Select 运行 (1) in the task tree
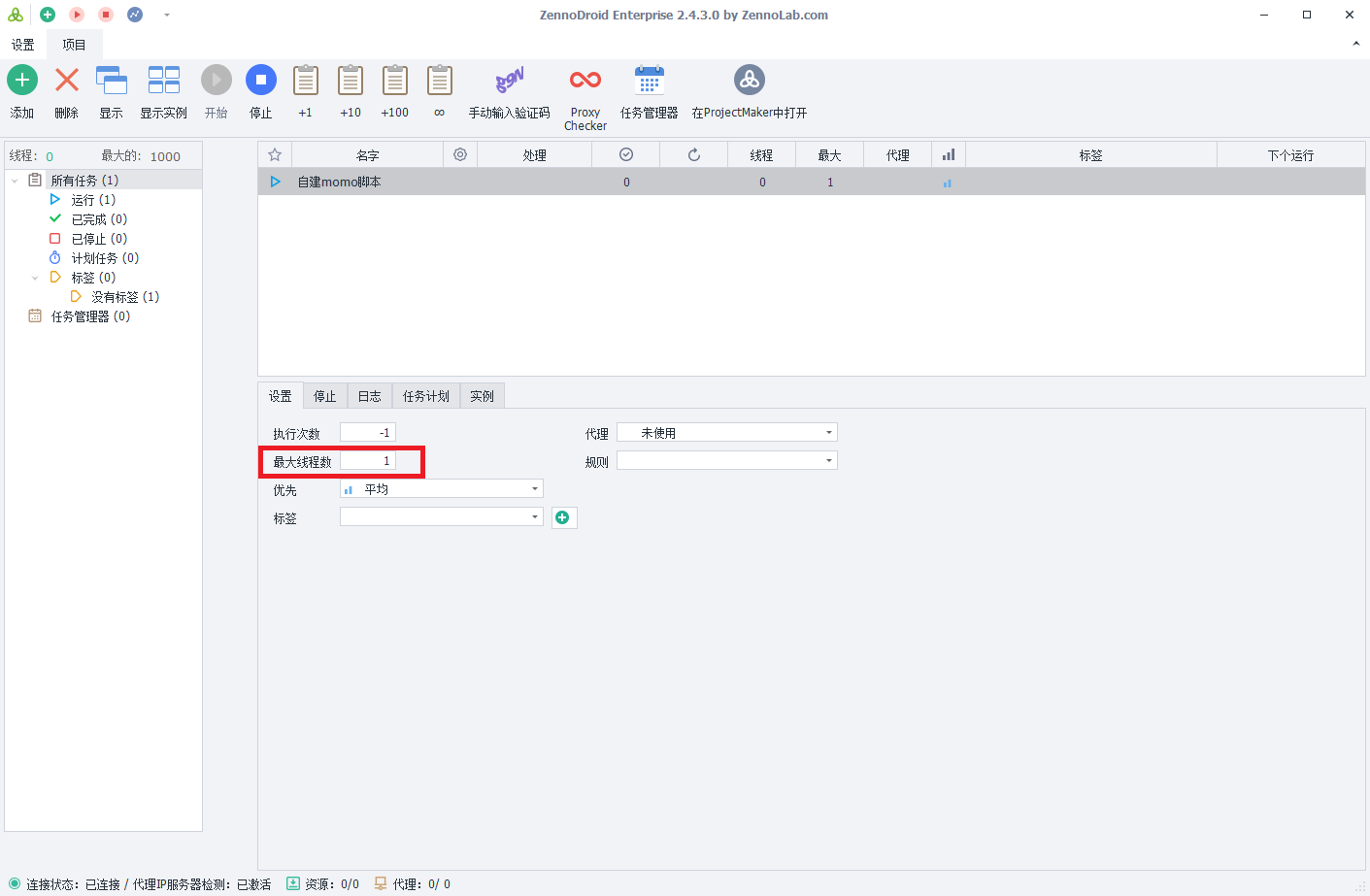The width and height of the screenshot is (1370, 896). pyautogui.click(x=93, y=200)
